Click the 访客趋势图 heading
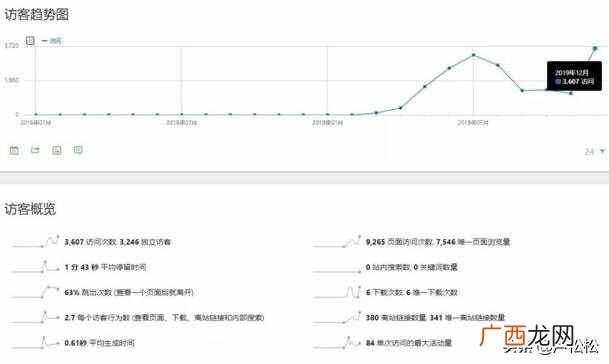The height and width of the screenshot is (364, 609). [x=37, y=15]
